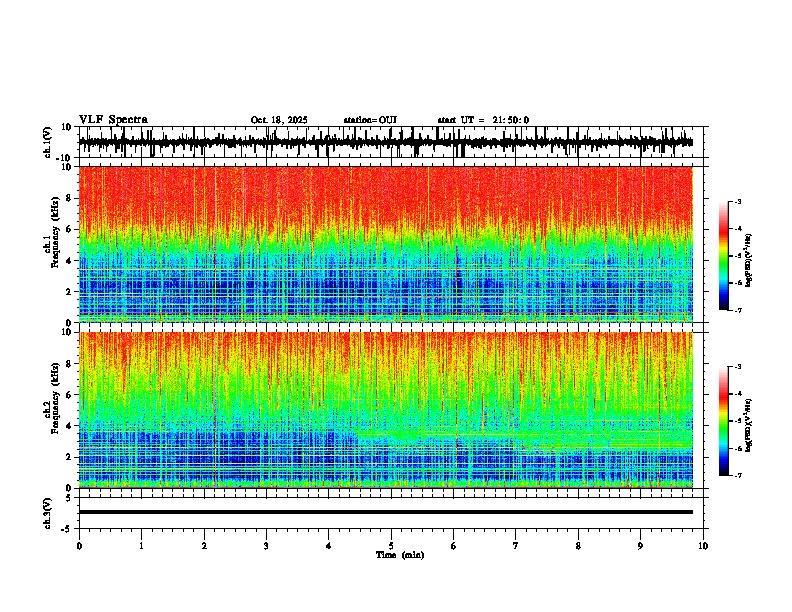Click the ch.1 color bar log(PSD) label
The height and width of the screenshot is (612, 792).
[749, 261]
